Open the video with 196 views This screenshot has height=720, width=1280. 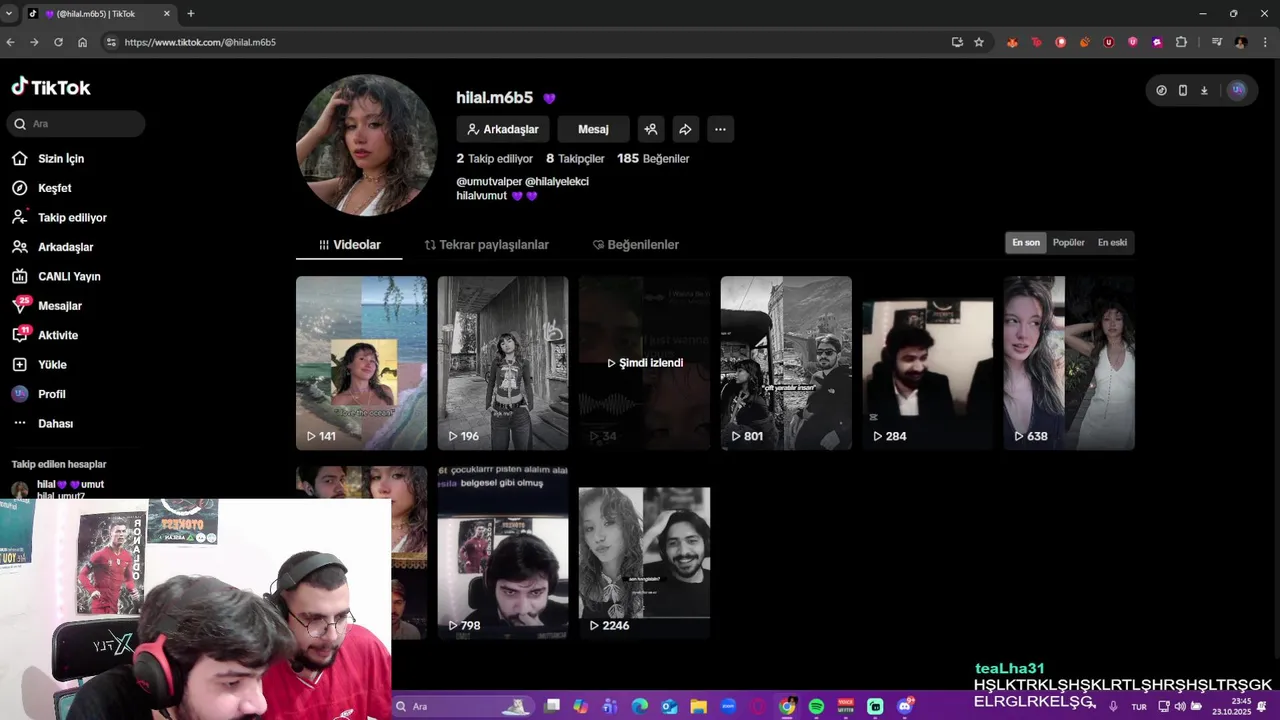tap(503, 363)
